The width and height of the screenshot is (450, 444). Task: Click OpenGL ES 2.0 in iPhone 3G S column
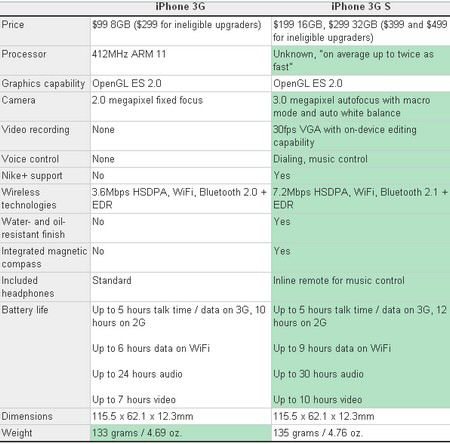click(x=308, y=83)
